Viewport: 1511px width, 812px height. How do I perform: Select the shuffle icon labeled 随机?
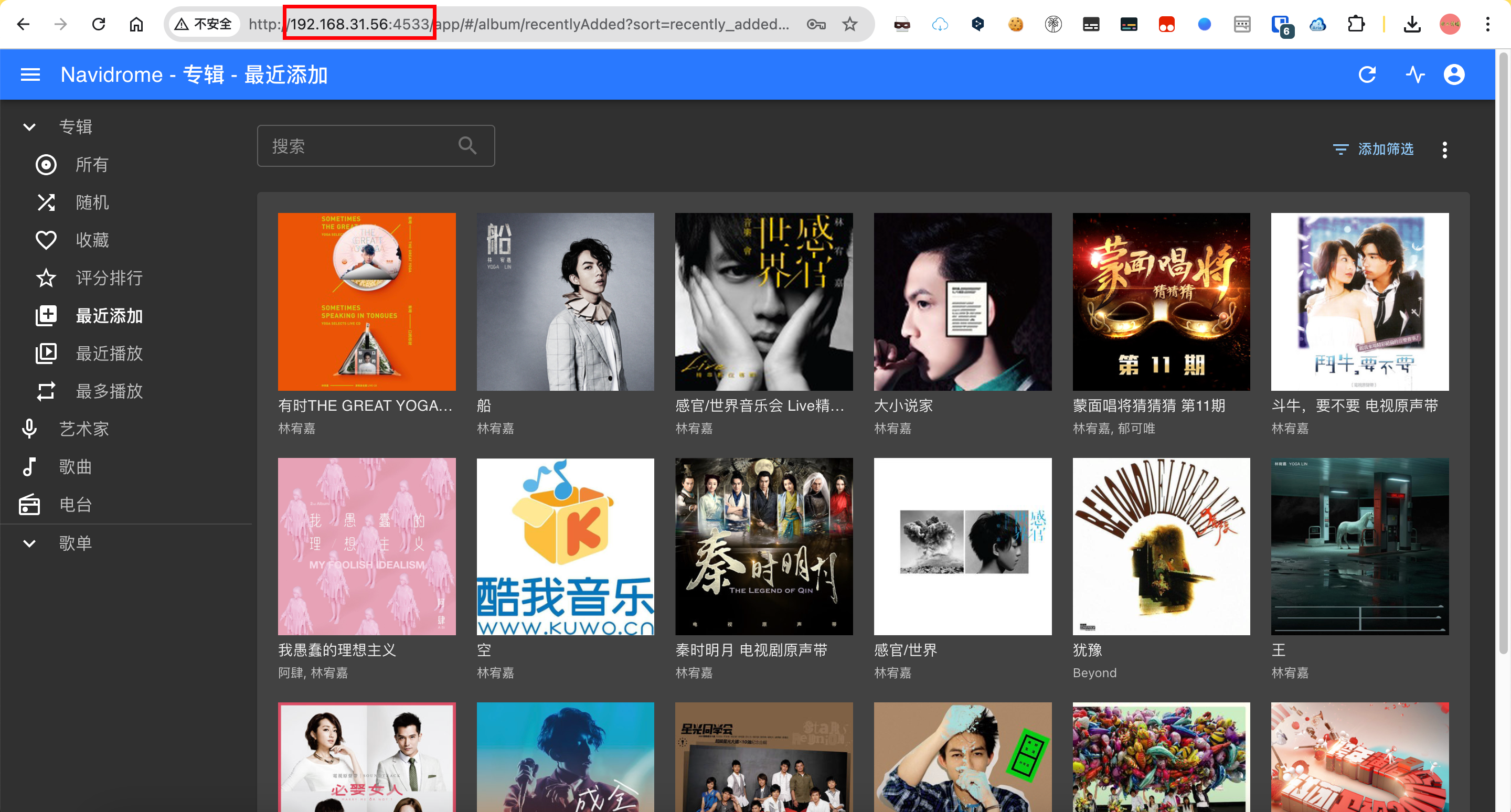click(46, 202)
